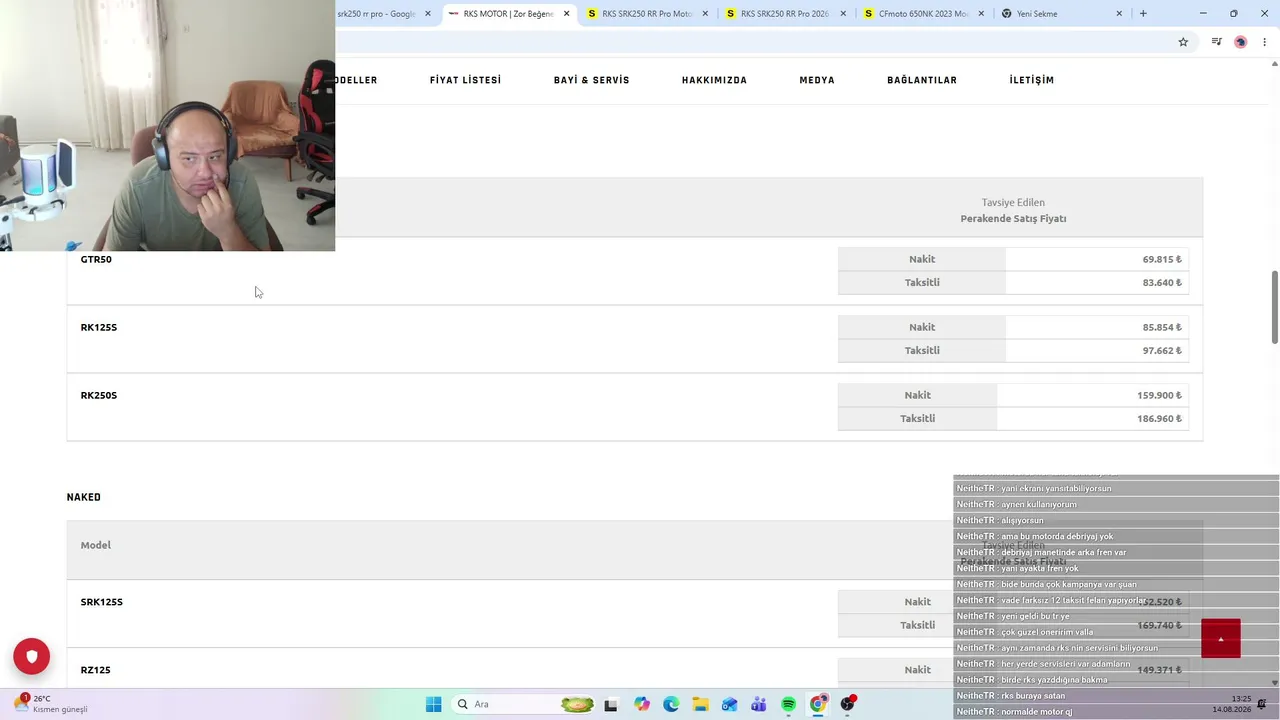Click the RK250S model name

[x=99, y=395]
